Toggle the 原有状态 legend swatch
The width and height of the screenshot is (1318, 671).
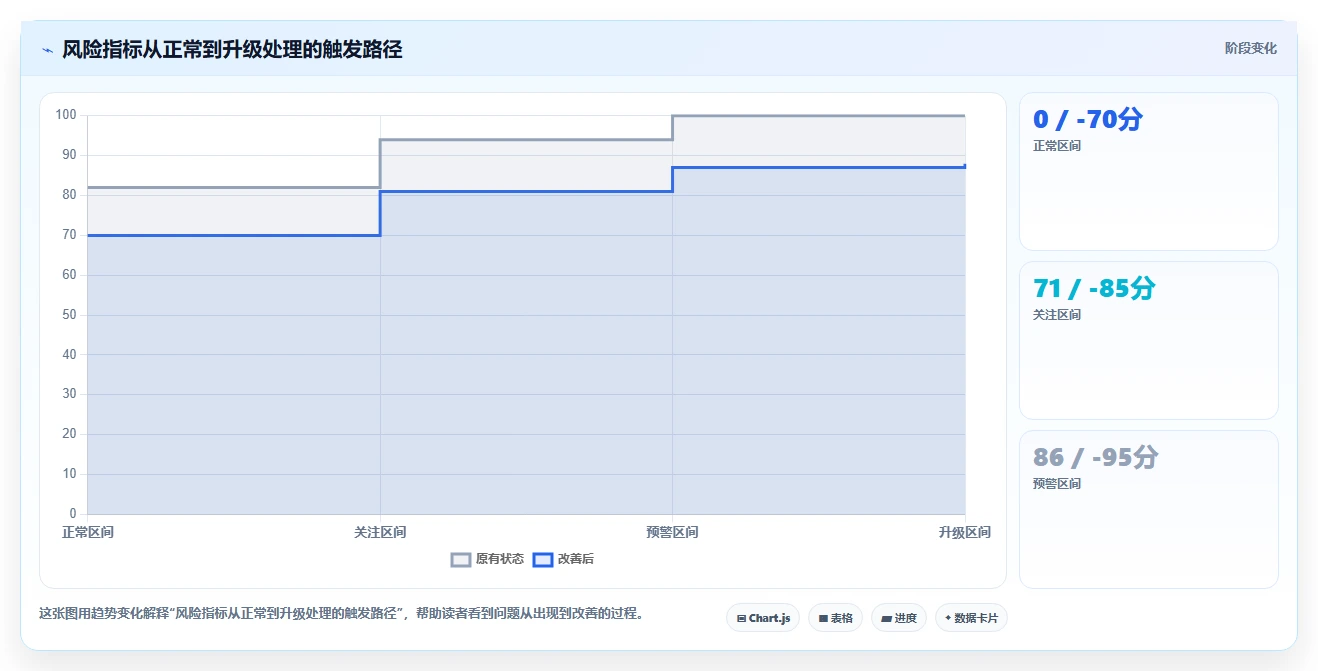pyautogui.click(x=460, y=560)
